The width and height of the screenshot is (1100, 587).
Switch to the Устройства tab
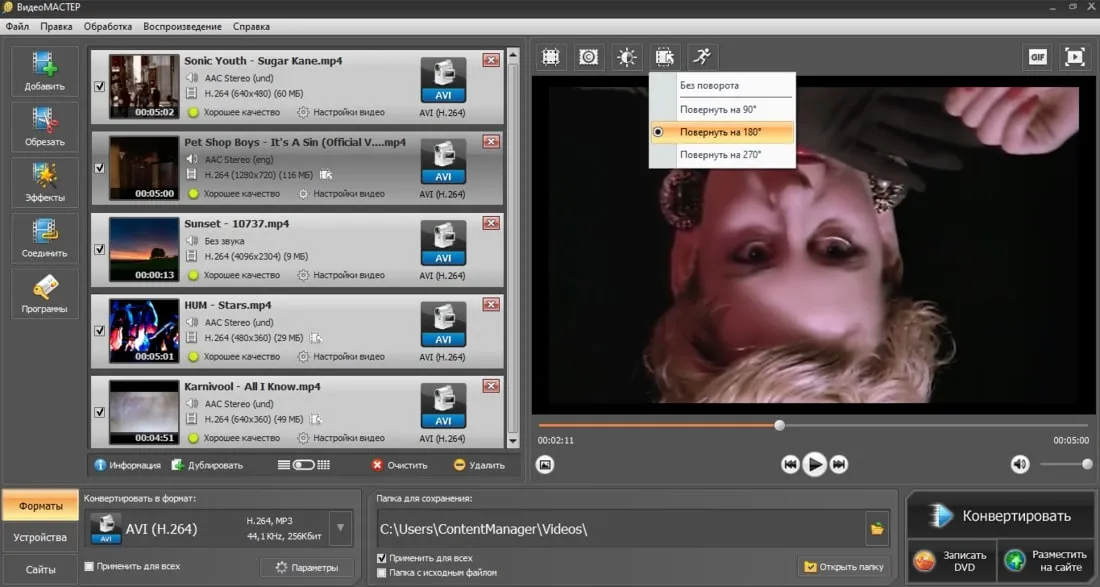coord(40,538)
